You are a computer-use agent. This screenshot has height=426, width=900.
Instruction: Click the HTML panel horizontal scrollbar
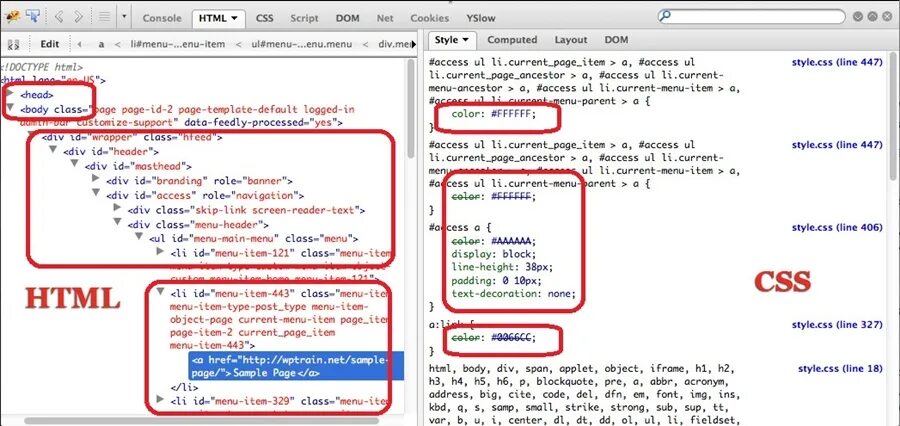coord(202,421)
